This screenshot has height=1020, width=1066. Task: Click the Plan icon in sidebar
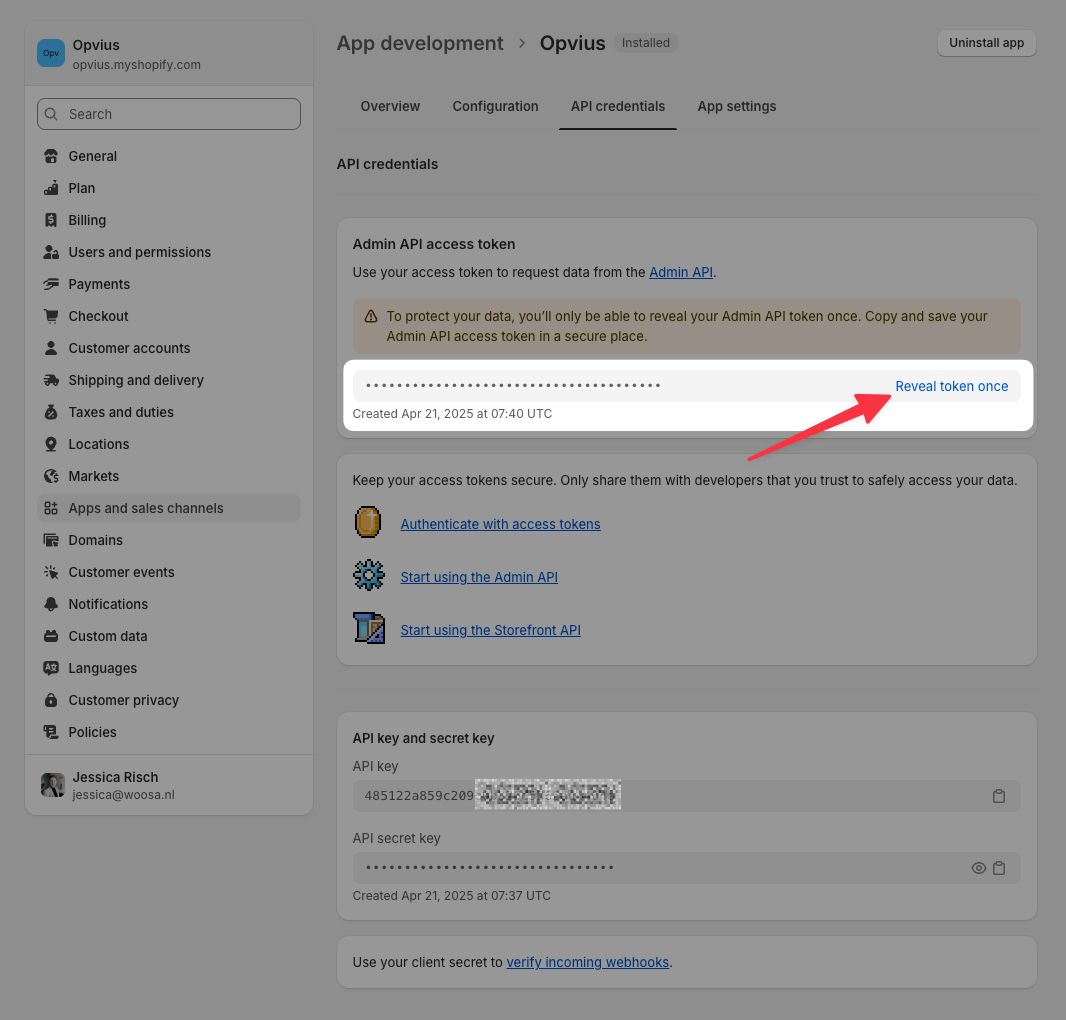click(51, 188)
